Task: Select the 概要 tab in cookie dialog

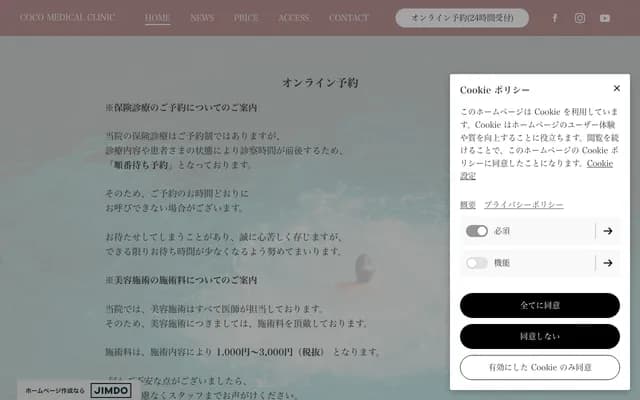Action: tap(467, 205)
